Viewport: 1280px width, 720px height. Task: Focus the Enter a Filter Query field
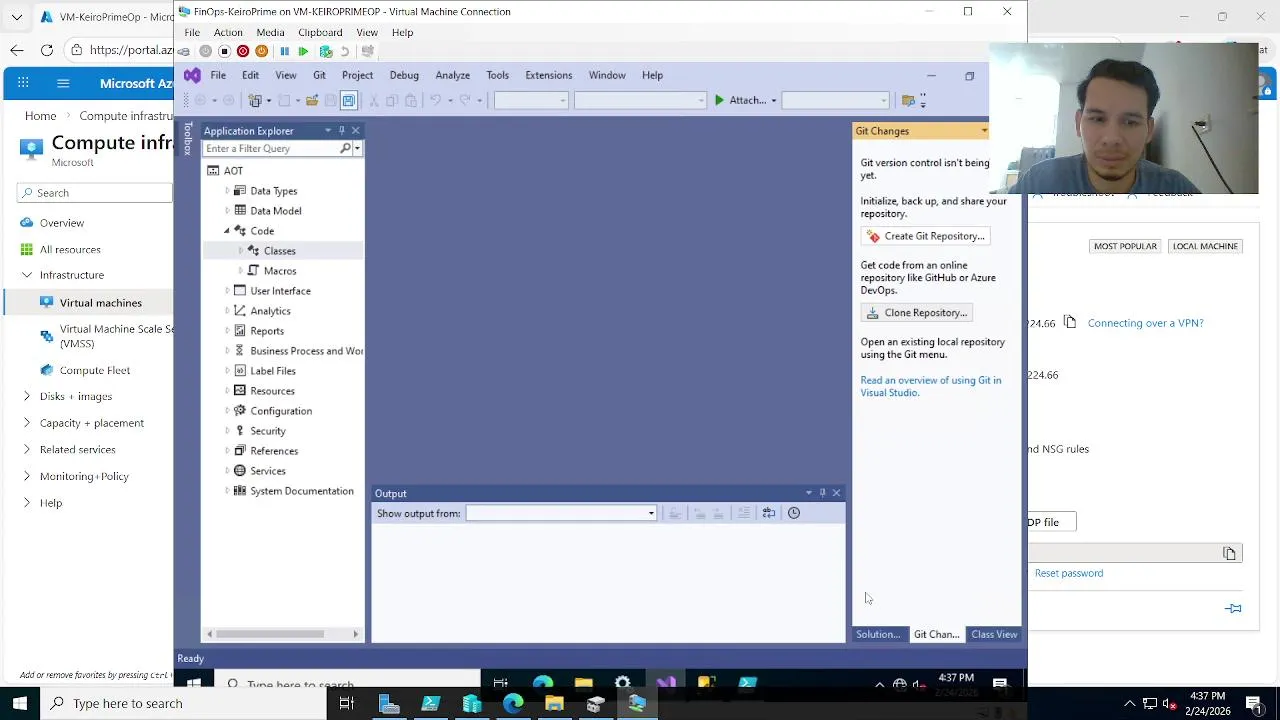271,149
